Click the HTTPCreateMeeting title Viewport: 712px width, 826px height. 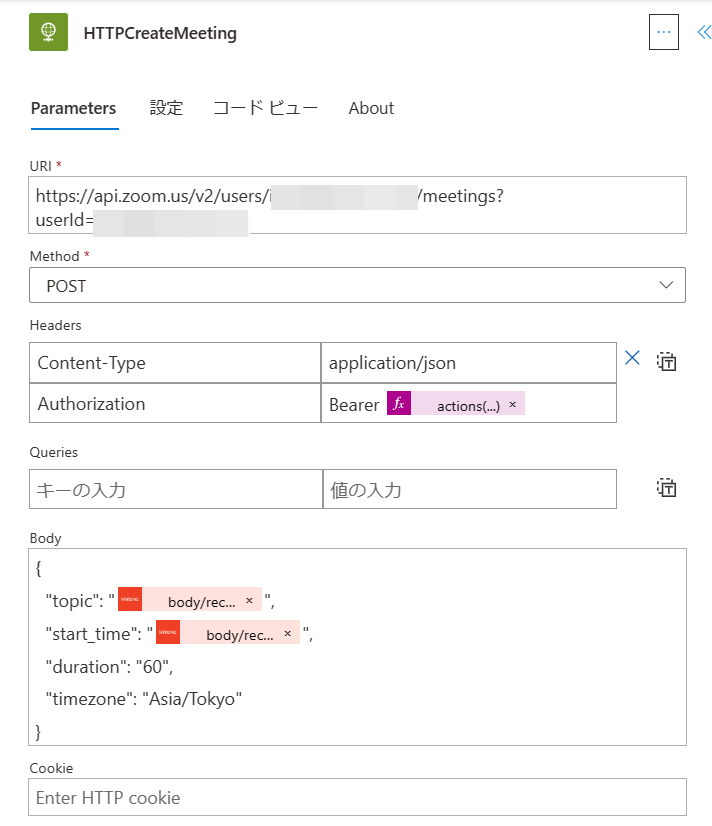(x=160, y=33)
